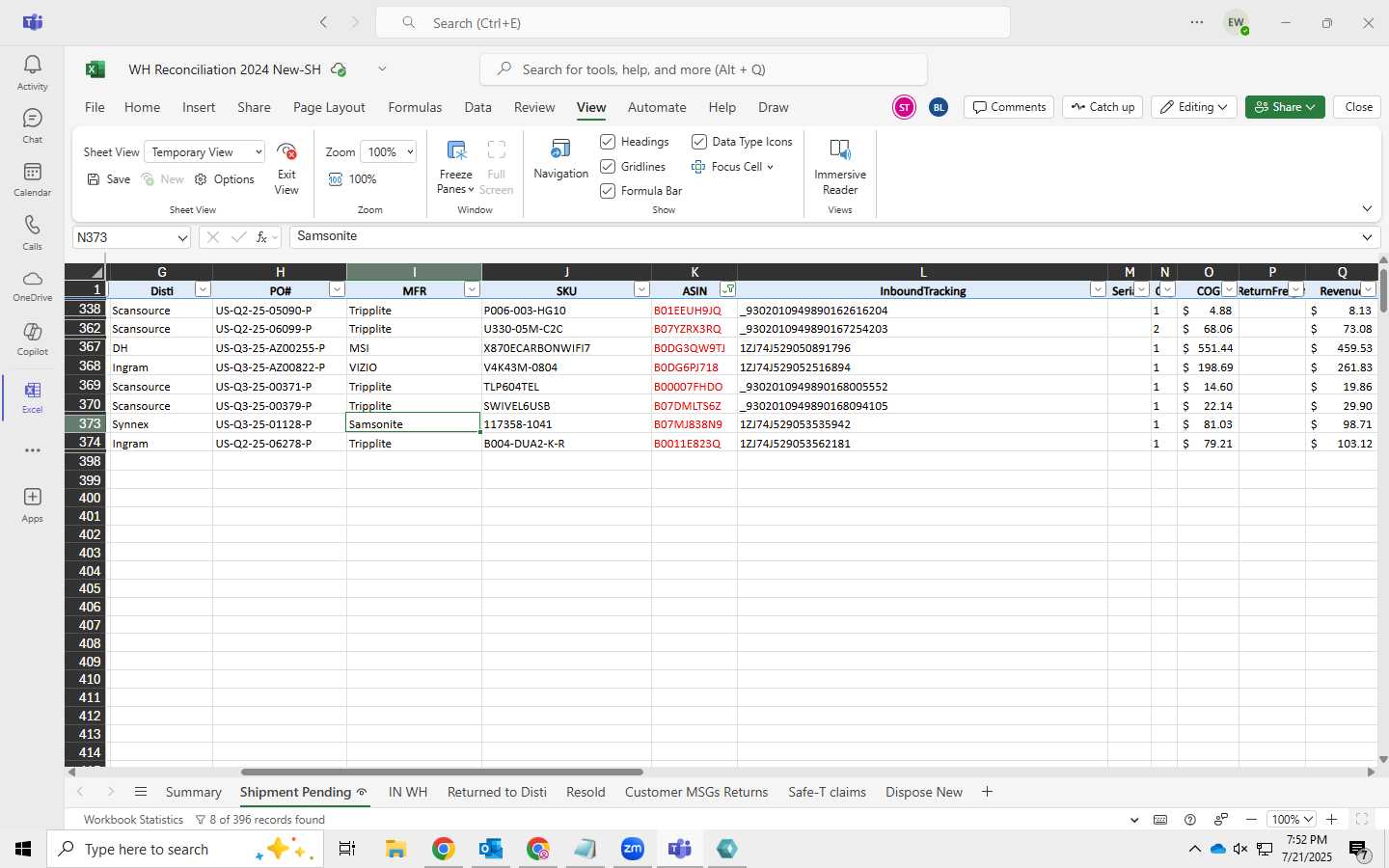Open OneDrive in Teams sidebar
Viewport: 1389px width, 868px height.
coord(32,285)
